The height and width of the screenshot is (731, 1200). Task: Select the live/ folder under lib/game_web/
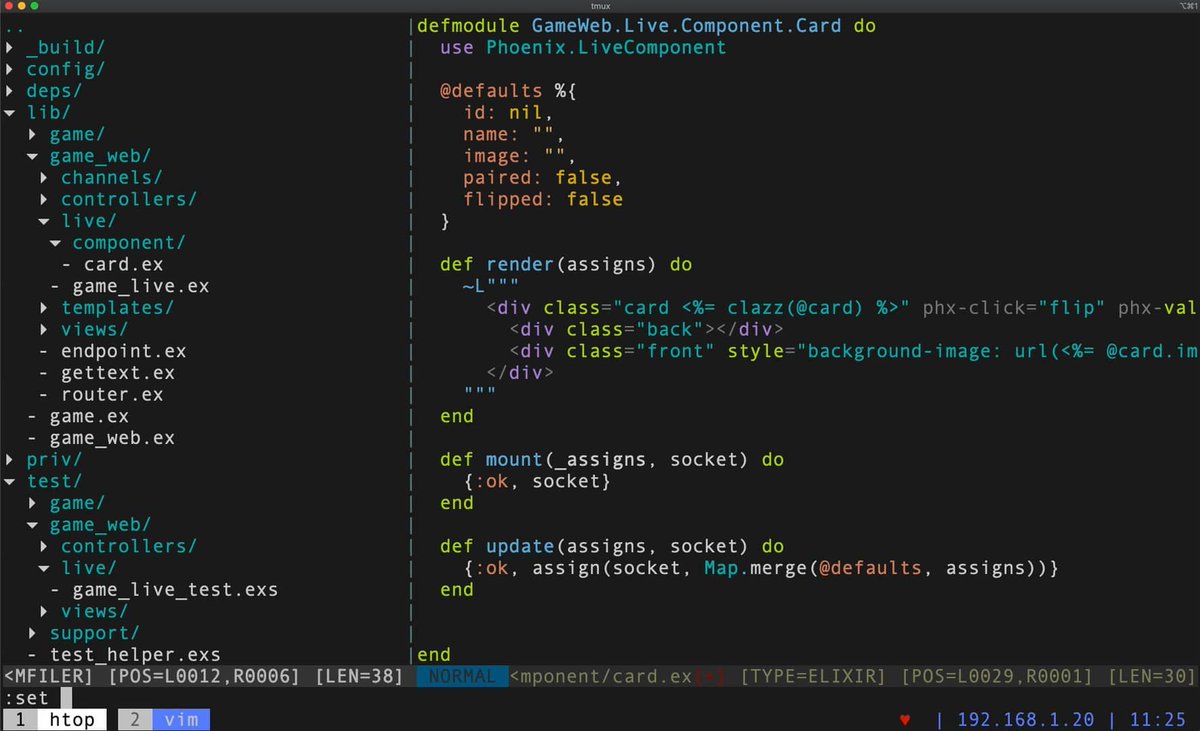click(x=89, y=221)
